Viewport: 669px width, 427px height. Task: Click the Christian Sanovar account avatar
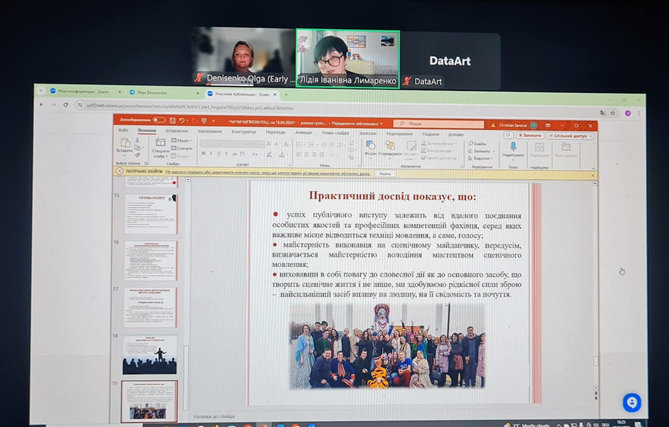click(x=533, y=125)
